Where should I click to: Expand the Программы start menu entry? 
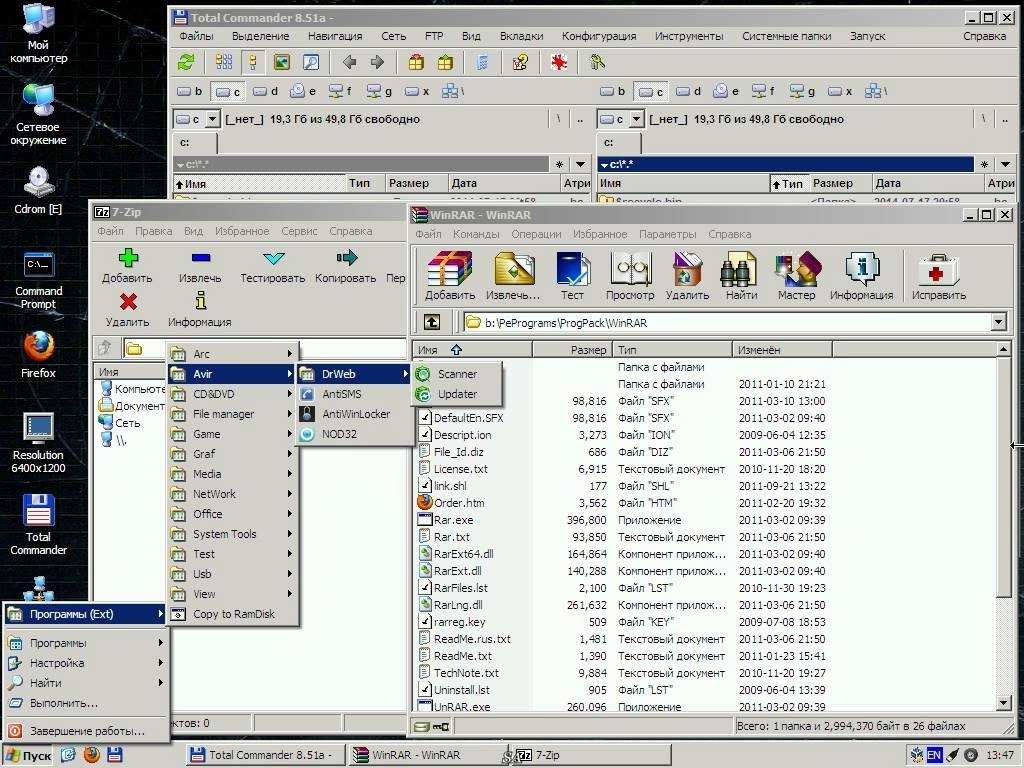[x=86, y=643]
